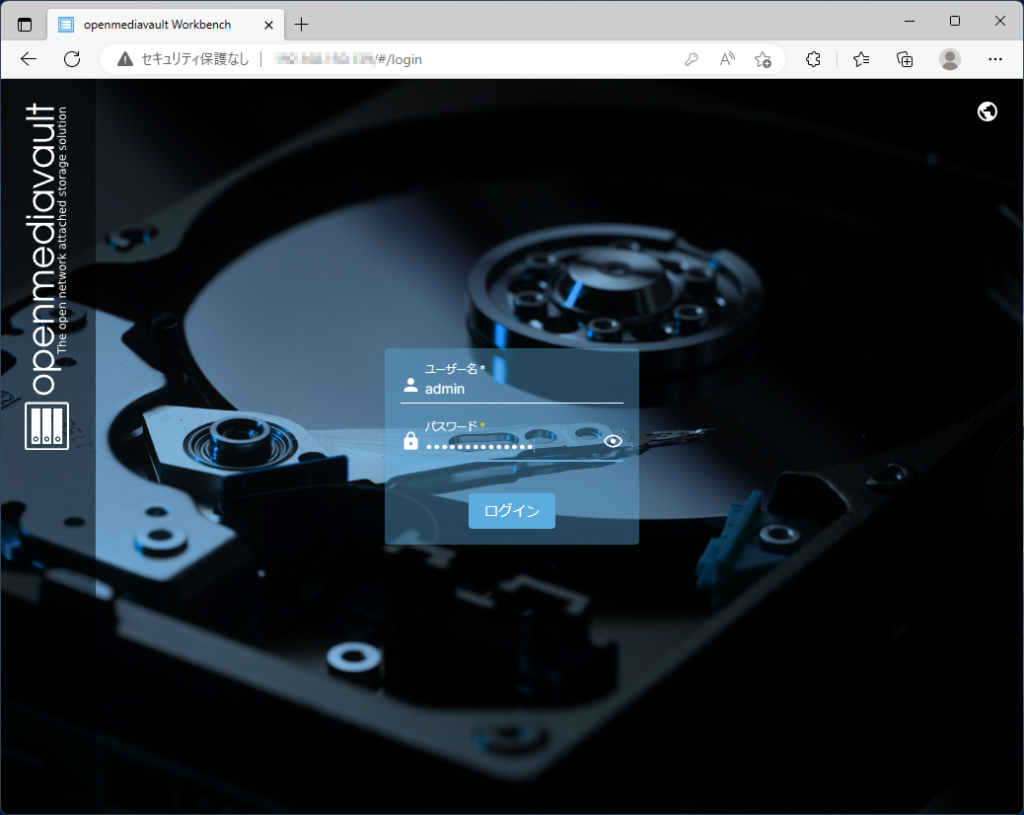Click the browser Back arrow
This screenshot has height=815, width=1024.
point(28,59)
